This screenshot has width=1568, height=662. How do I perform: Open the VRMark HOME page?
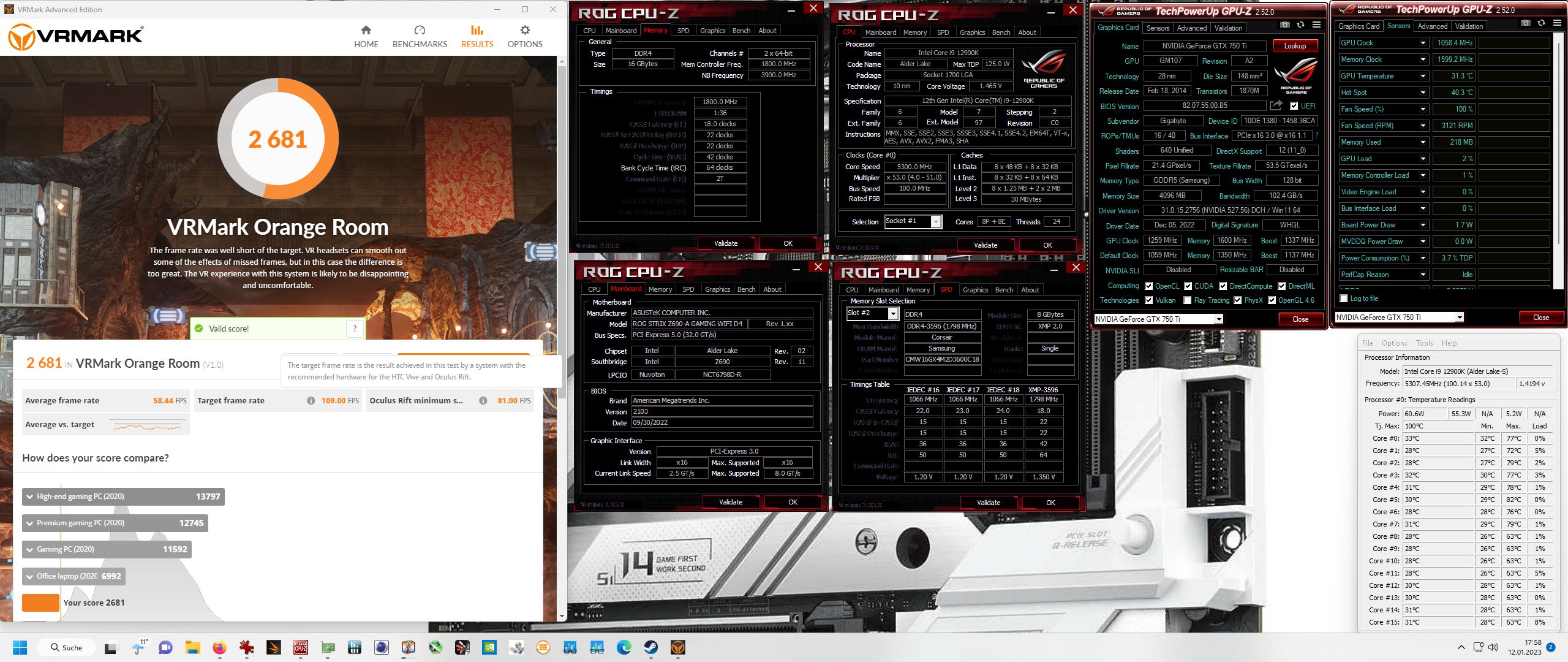(x=366, y=36)
